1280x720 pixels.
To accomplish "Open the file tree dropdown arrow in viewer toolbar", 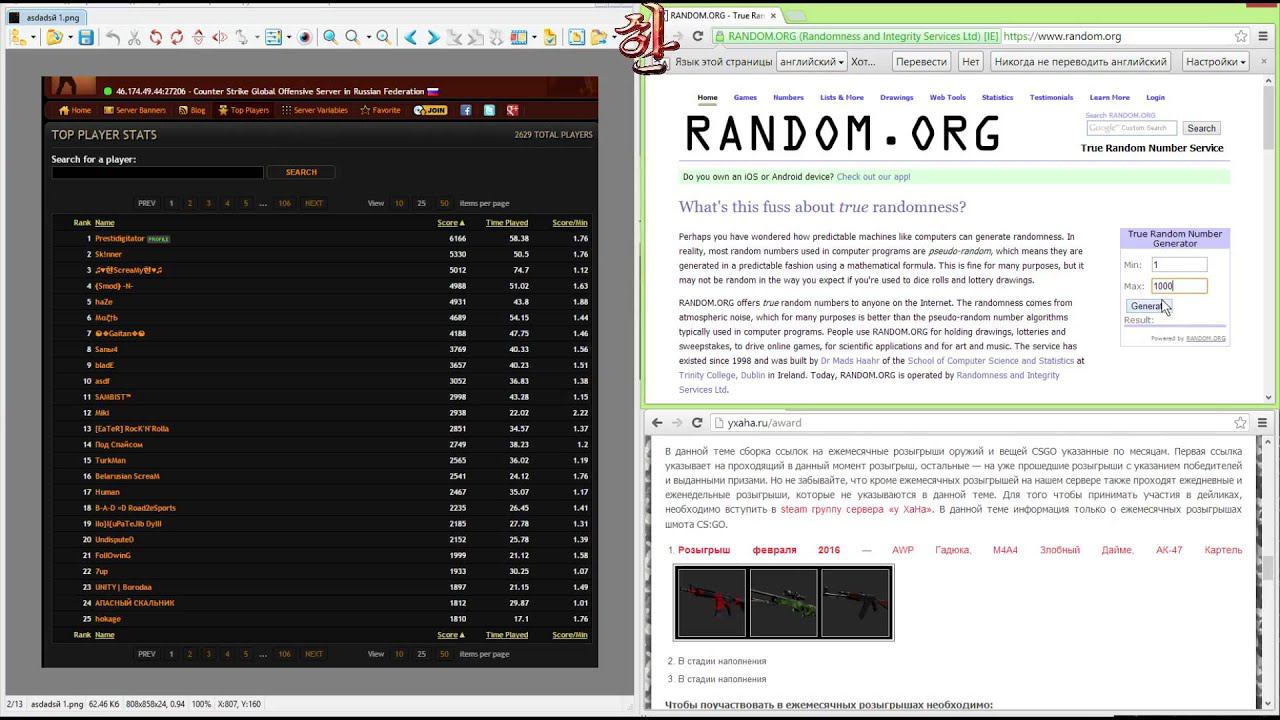I will pyautogui.click(x=33, y=38).
